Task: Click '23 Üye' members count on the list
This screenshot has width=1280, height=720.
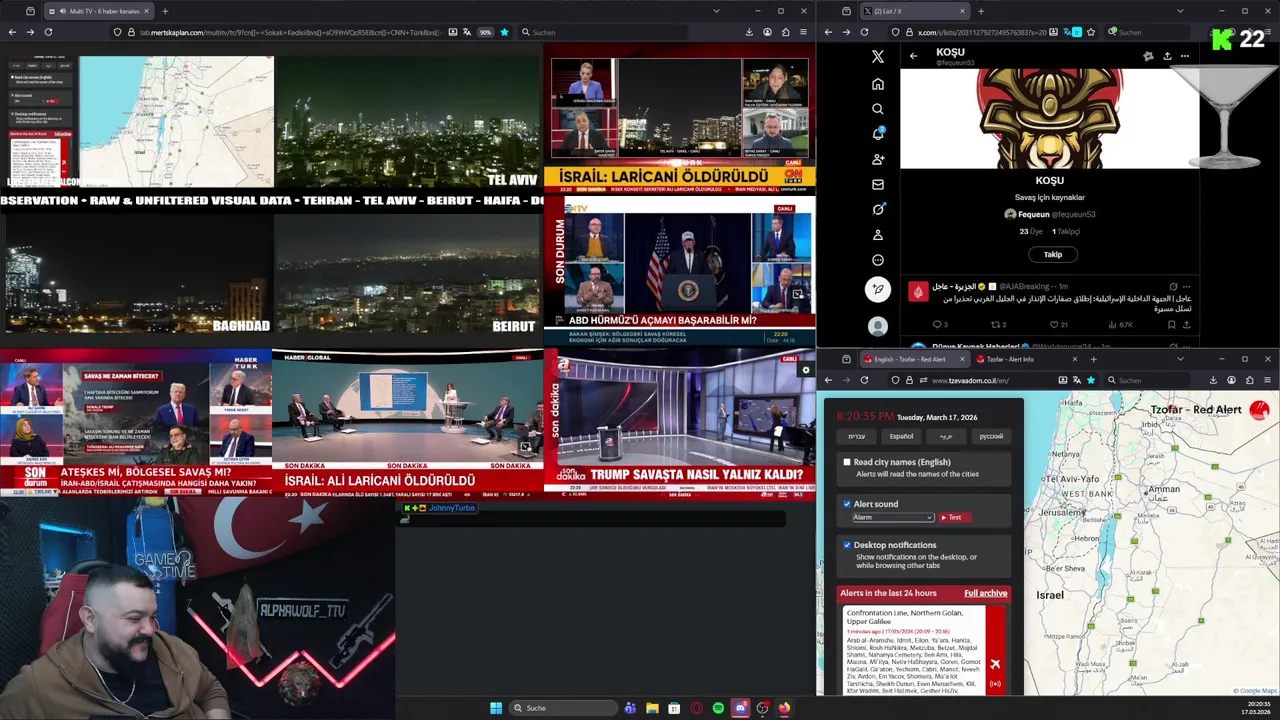Action: click(1030, 231)
